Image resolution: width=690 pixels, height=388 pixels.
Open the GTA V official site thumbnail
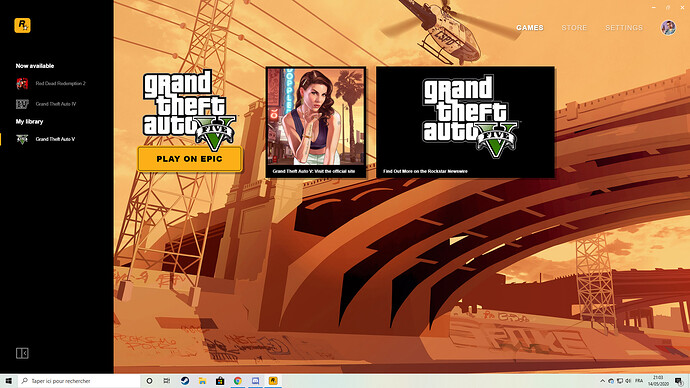pyautogui.click(x=316, y=122)
